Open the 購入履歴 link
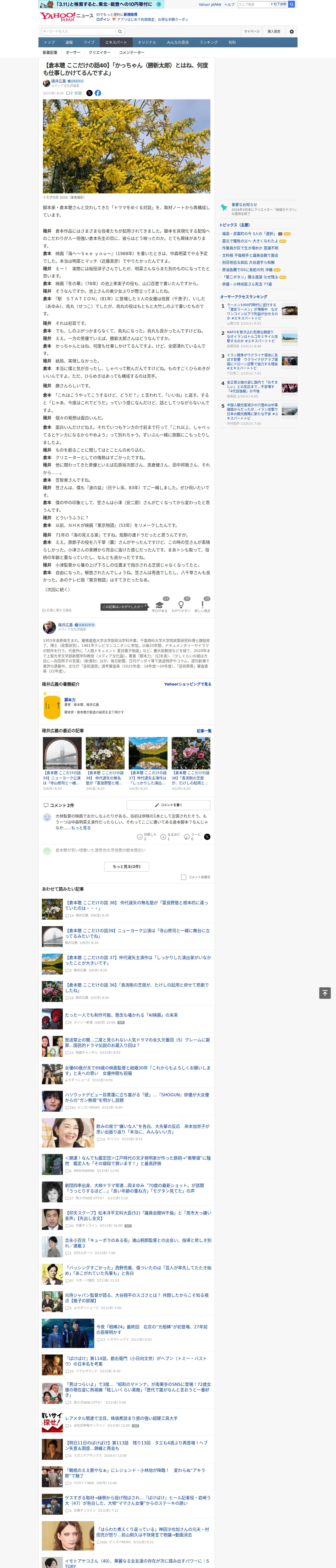 [274, 32]
